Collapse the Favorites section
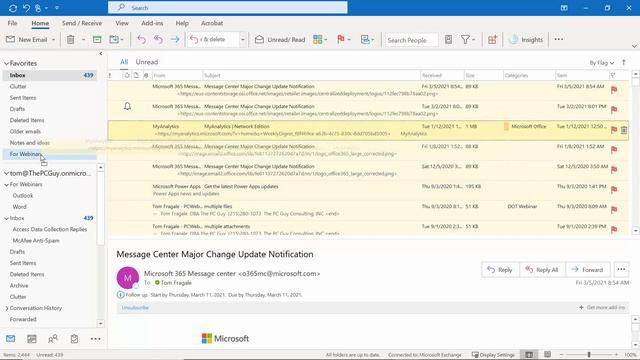This screenshot has height=360, width=640. click(x=6, y=64)
